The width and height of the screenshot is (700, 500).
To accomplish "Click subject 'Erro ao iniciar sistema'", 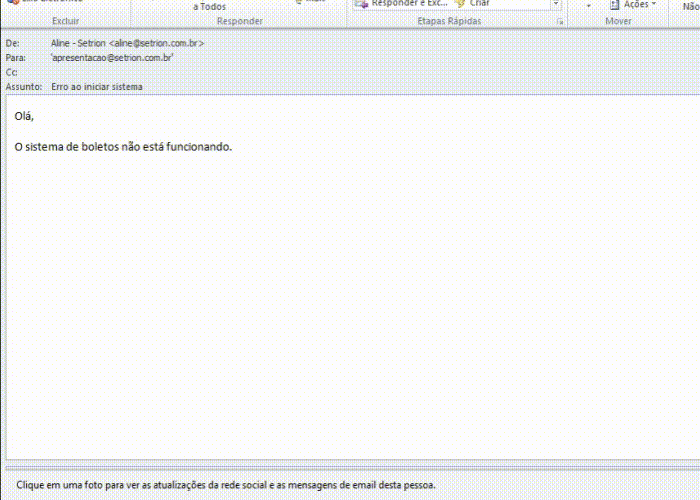I will pos(97,87).
